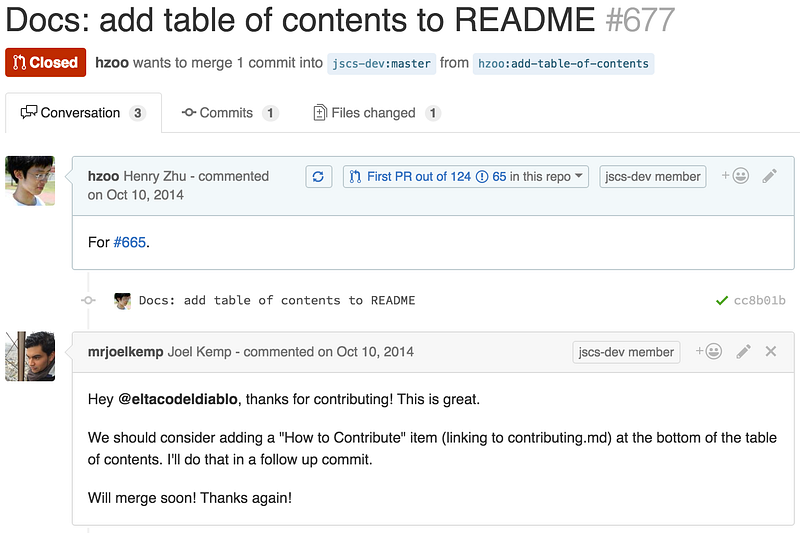The height and width of the screenshot is (533, 800).
Task: Click the green check status icon beside cc8b01b
Action: point(721,300)
